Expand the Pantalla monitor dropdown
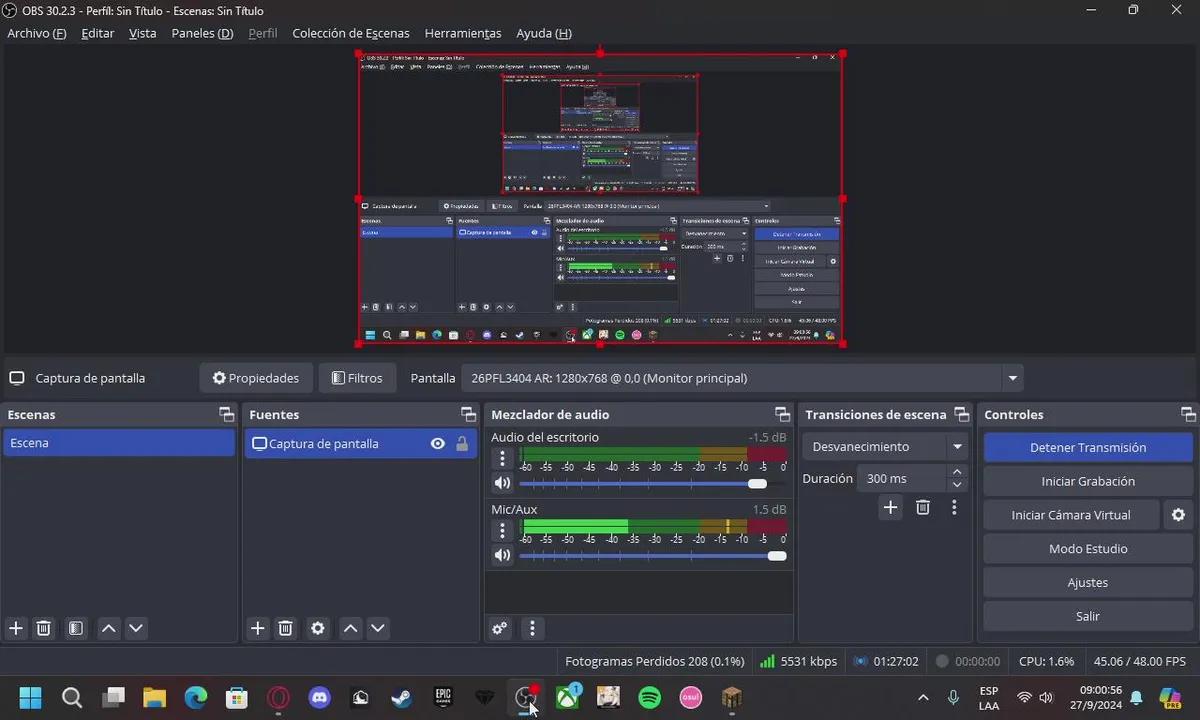Image resolution: width=1200 pixels, height=720 pixels. coord(1013,378)
